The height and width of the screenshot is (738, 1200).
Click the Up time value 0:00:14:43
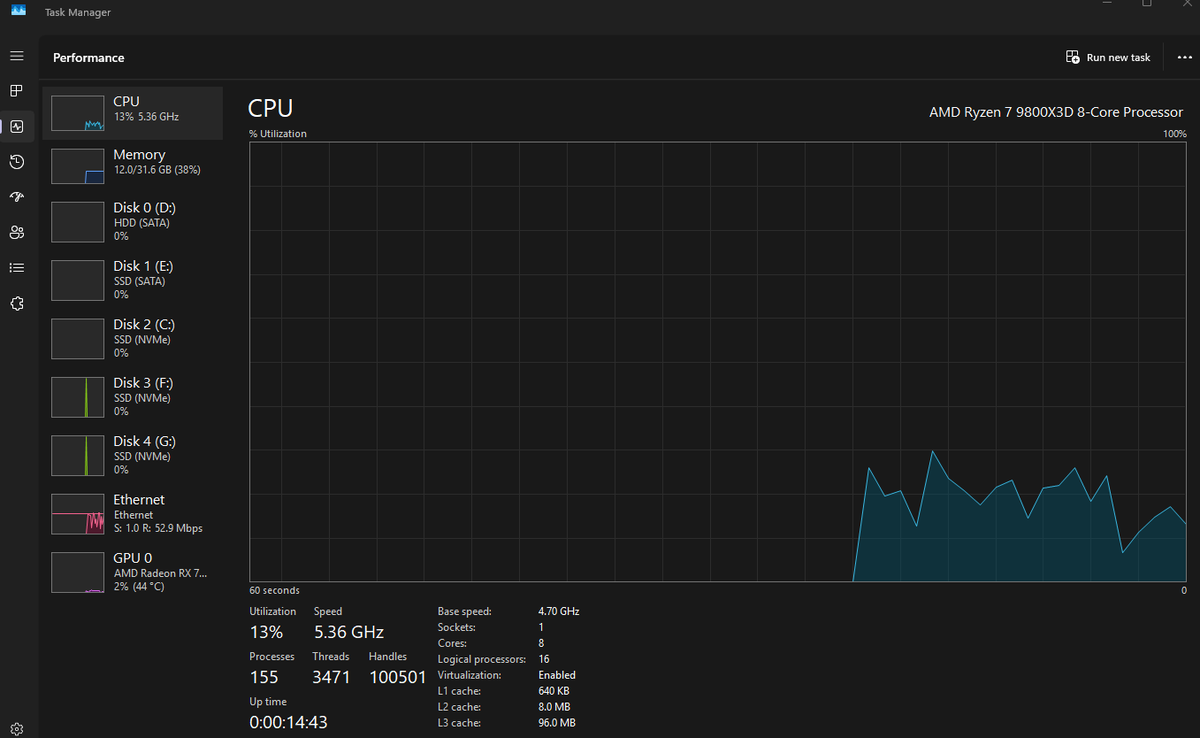tap(288, 722)
